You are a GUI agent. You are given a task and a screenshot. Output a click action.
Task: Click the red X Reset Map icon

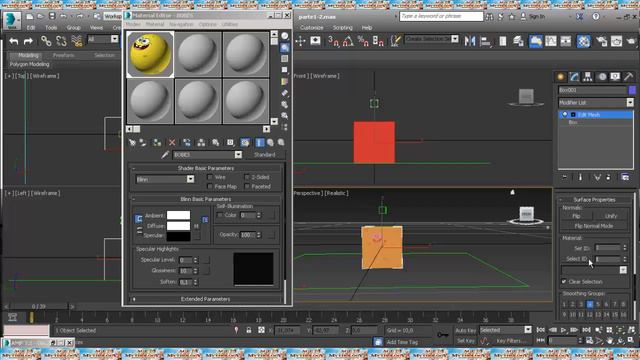click(172, 142)
